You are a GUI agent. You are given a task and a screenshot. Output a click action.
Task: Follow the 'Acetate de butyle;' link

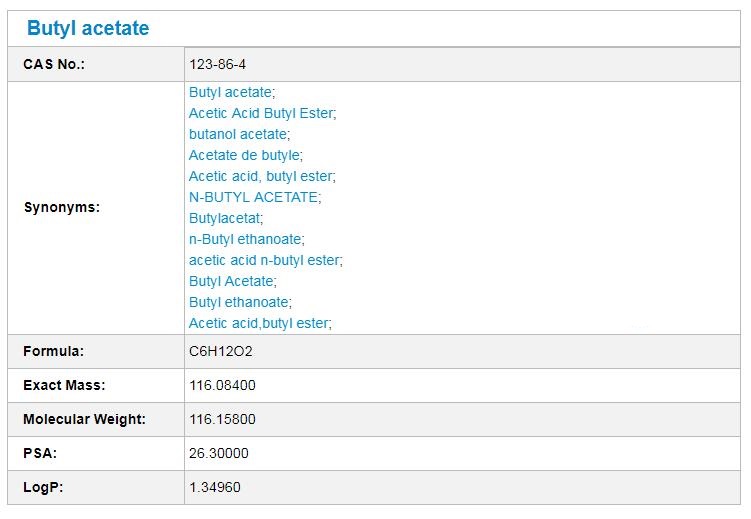245,155
